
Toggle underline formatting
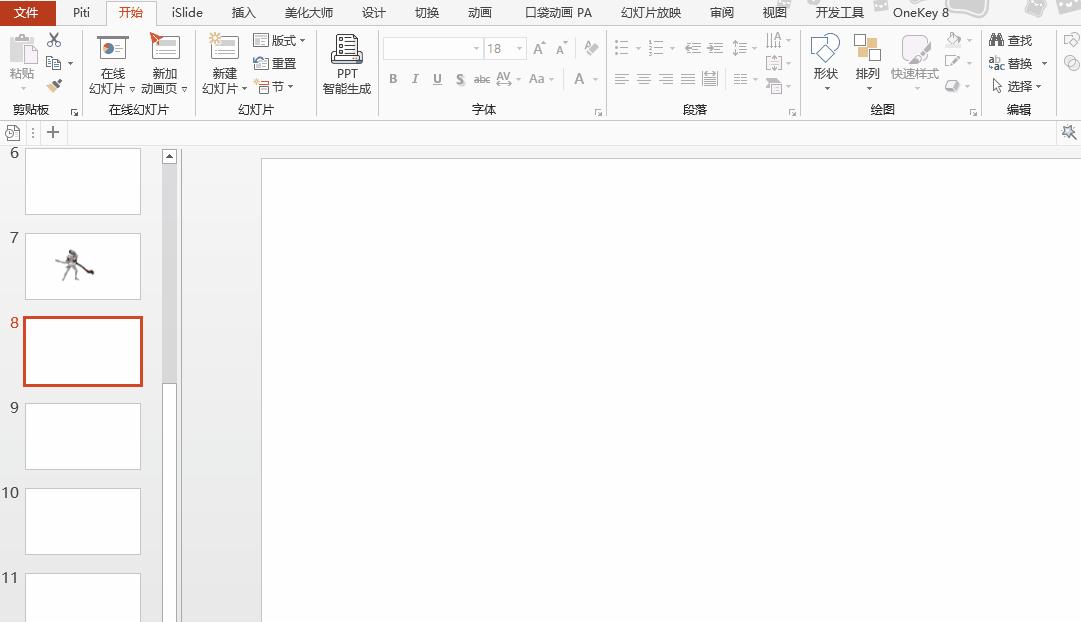click(437, 79)
